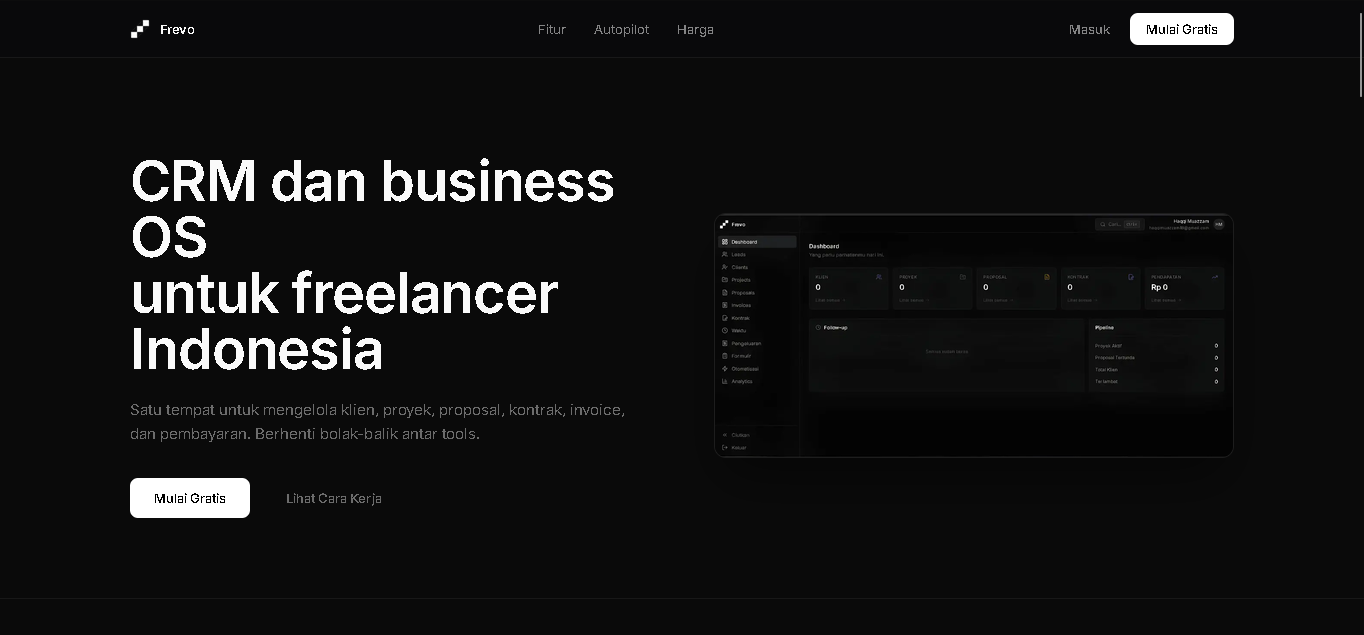The height and width of the screenshot is (635, 1364).
Task: Select Otomatisasi icon in preview sidebar
Action: click(x=724, y=368)
